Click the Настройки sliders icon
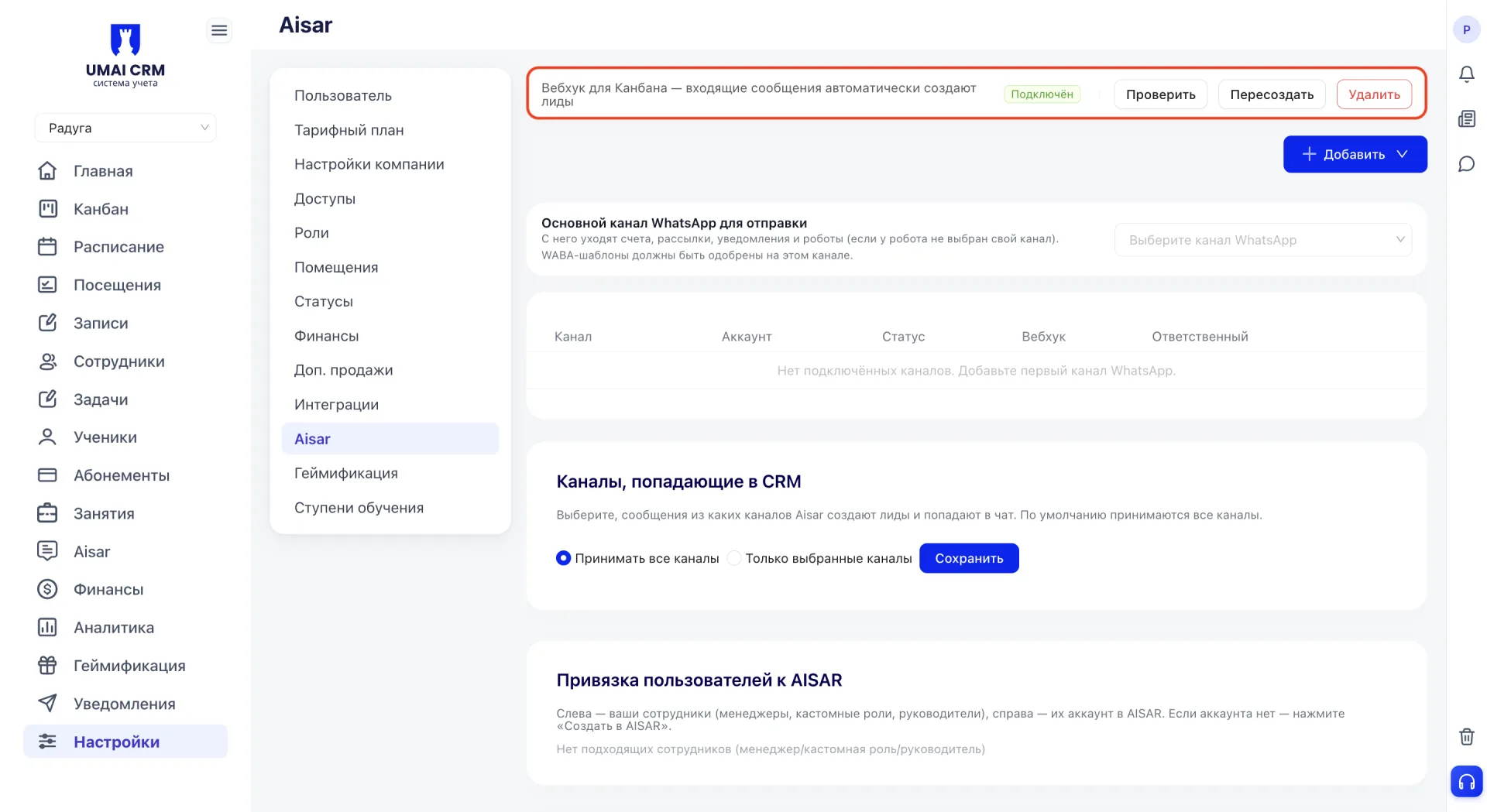Image resolution: width=1487 pixels, height=812 pixels. pos(47,741)
